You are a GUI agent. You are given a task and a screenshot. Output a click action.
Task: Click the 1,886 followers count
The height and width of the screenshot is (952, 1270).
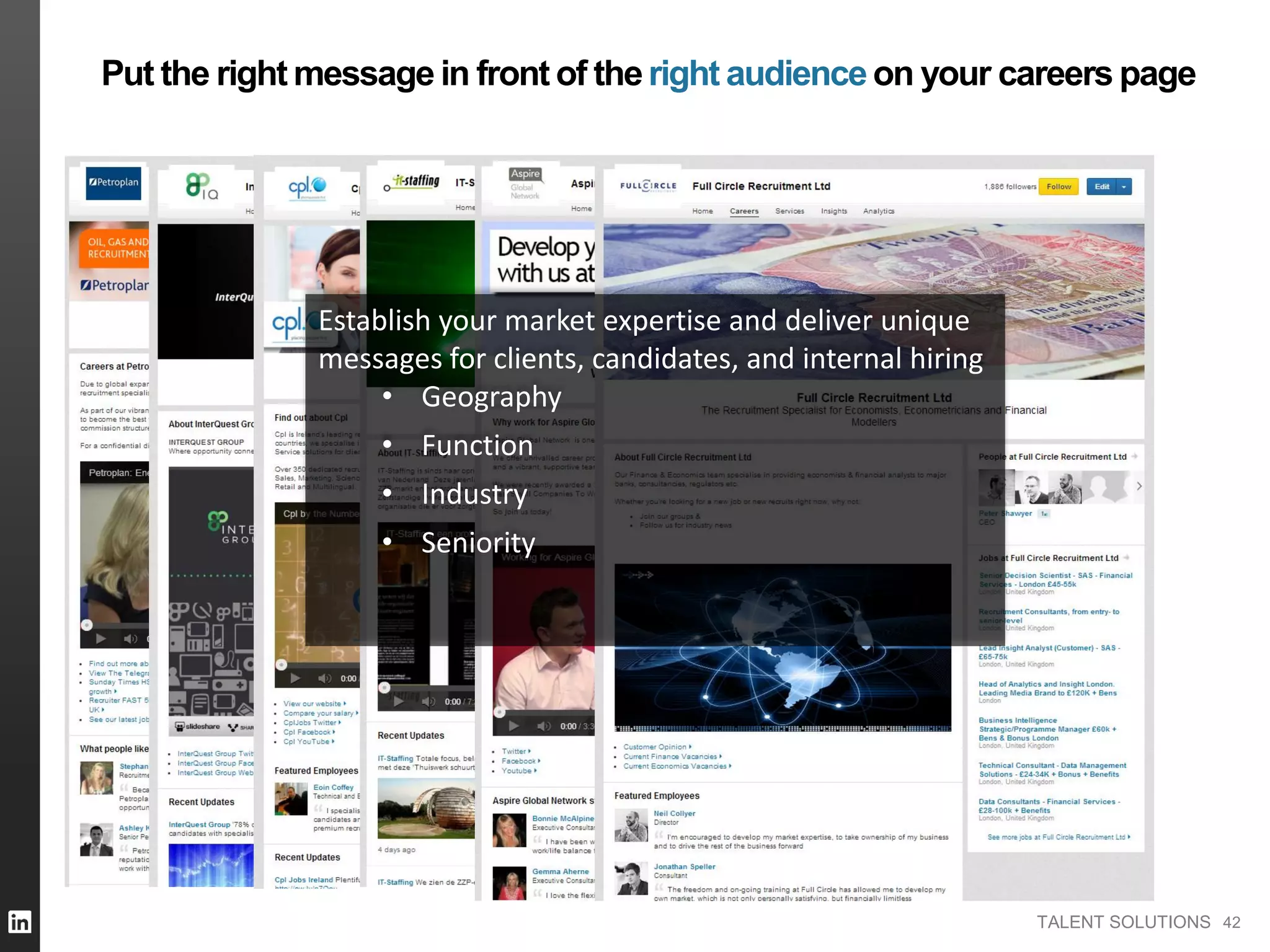(x=1010, y=187)
